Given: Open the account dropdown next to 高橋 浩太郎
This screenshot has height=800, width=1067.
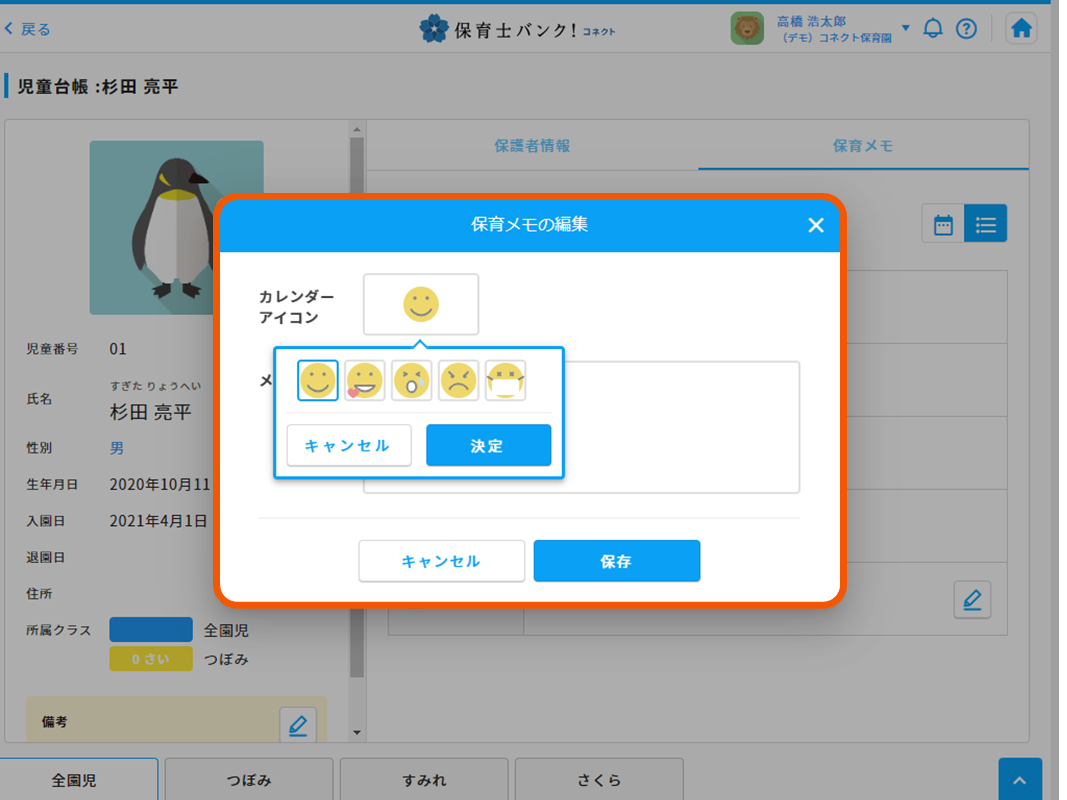Looking at the screenshot, I should pyautogui.click(x=905, y=28).
